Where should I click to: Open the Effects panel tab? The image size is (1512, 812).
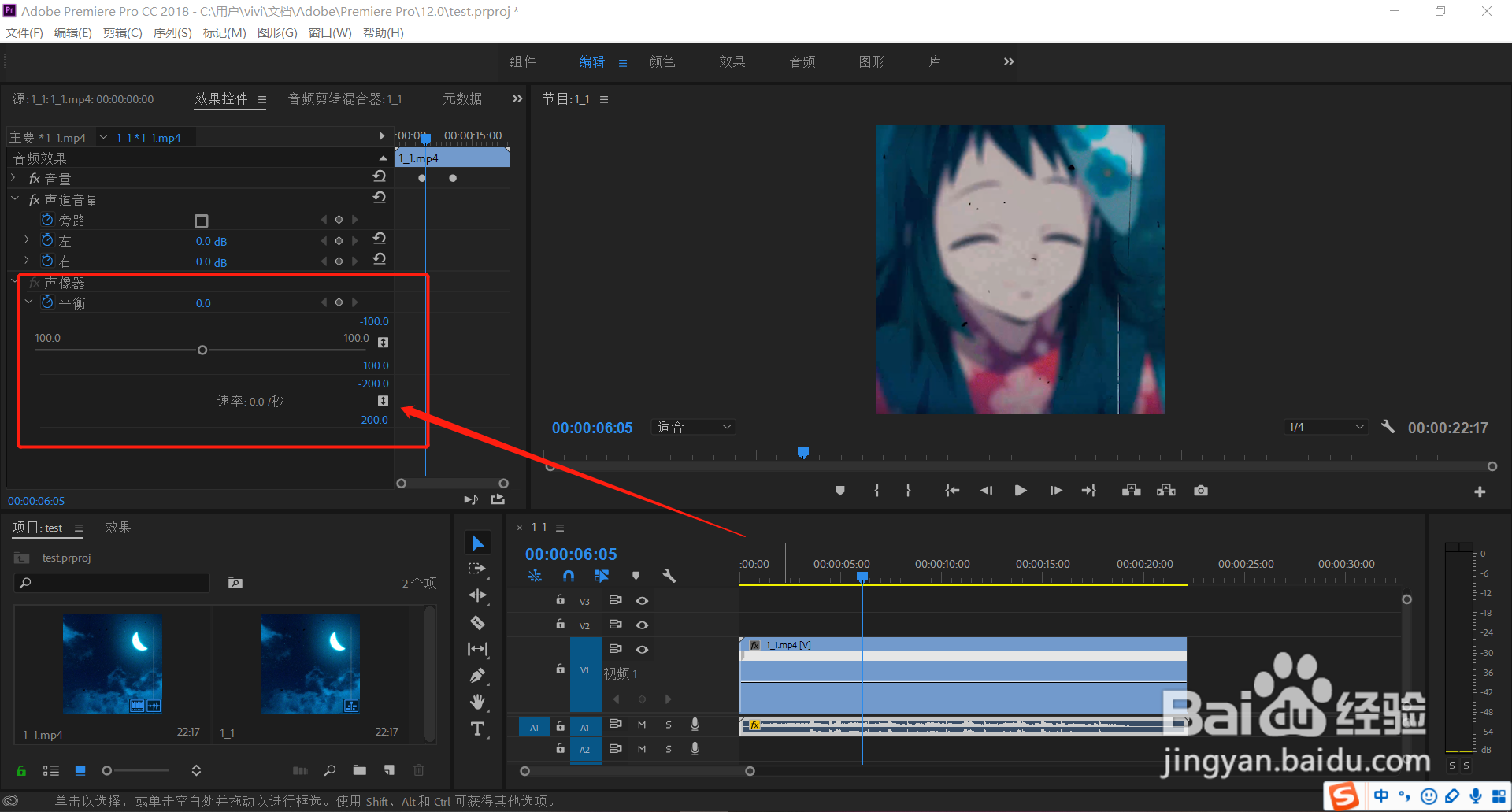(x=118, y=527)
